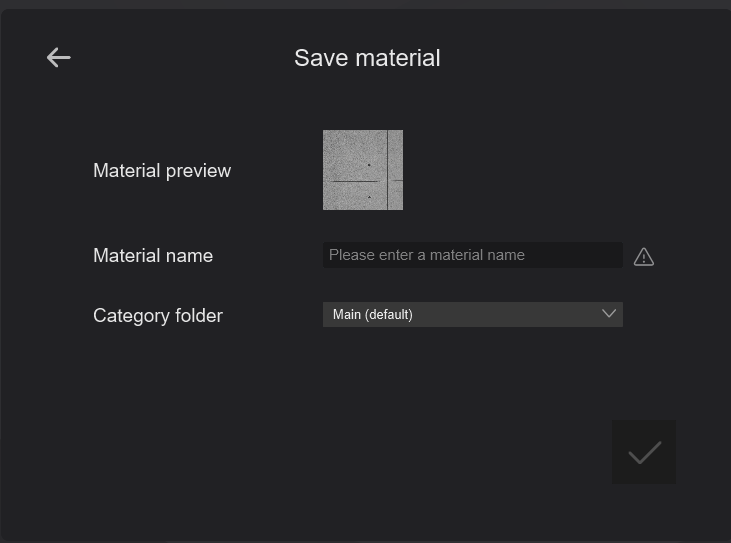Select the 'Main (default)' dropdown text
This screenshot has width=731, height=543.
(373, 314)
